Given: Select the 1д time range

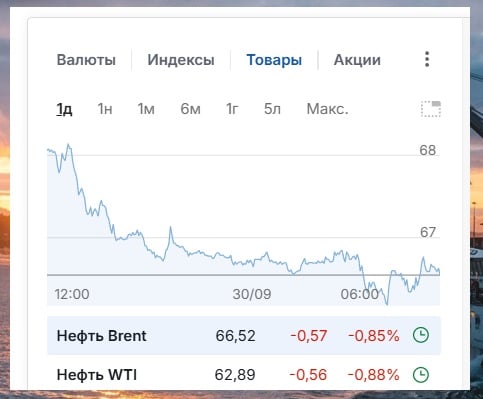Looking at the screenshot, I should pyautogui.click(x=64, y=109).
